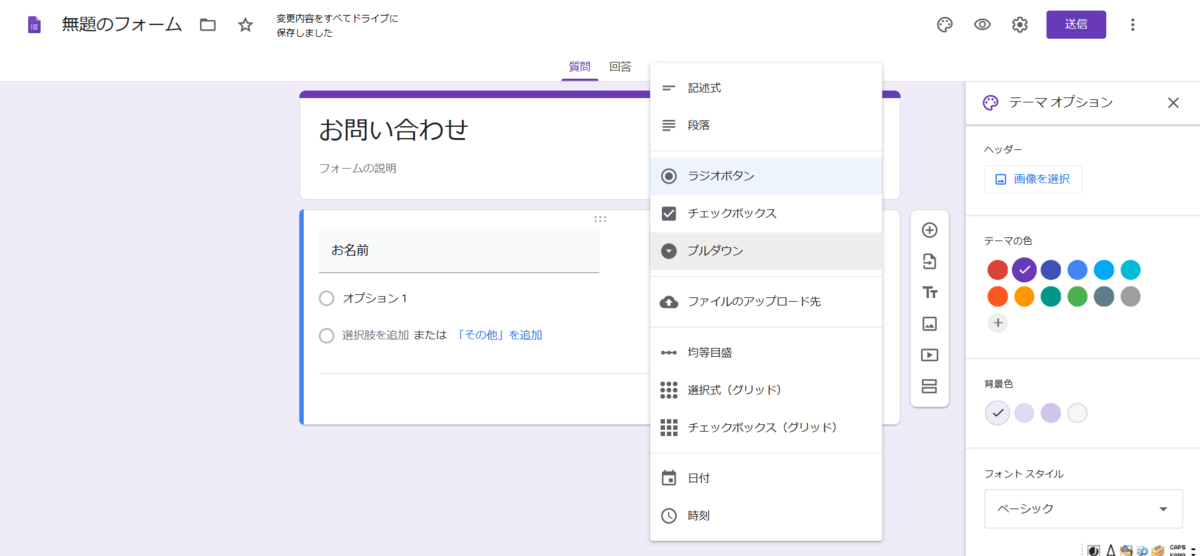Add a question with plus icon
The image size is (1200, 556).
pyautogui.click(x=929, y=230)
